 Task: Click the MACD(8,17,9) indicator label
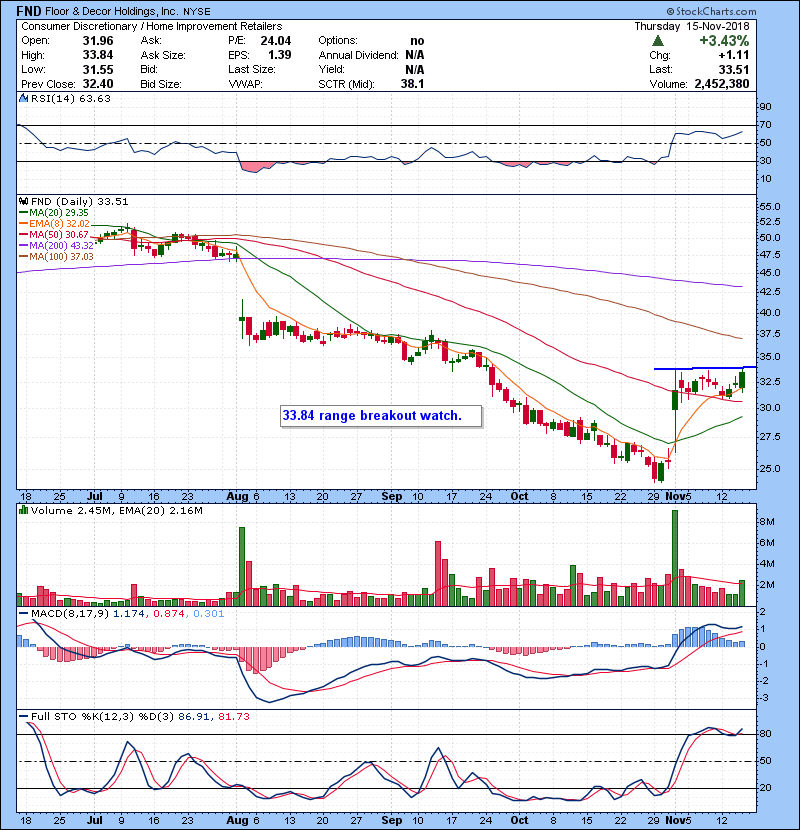(70, 614)
